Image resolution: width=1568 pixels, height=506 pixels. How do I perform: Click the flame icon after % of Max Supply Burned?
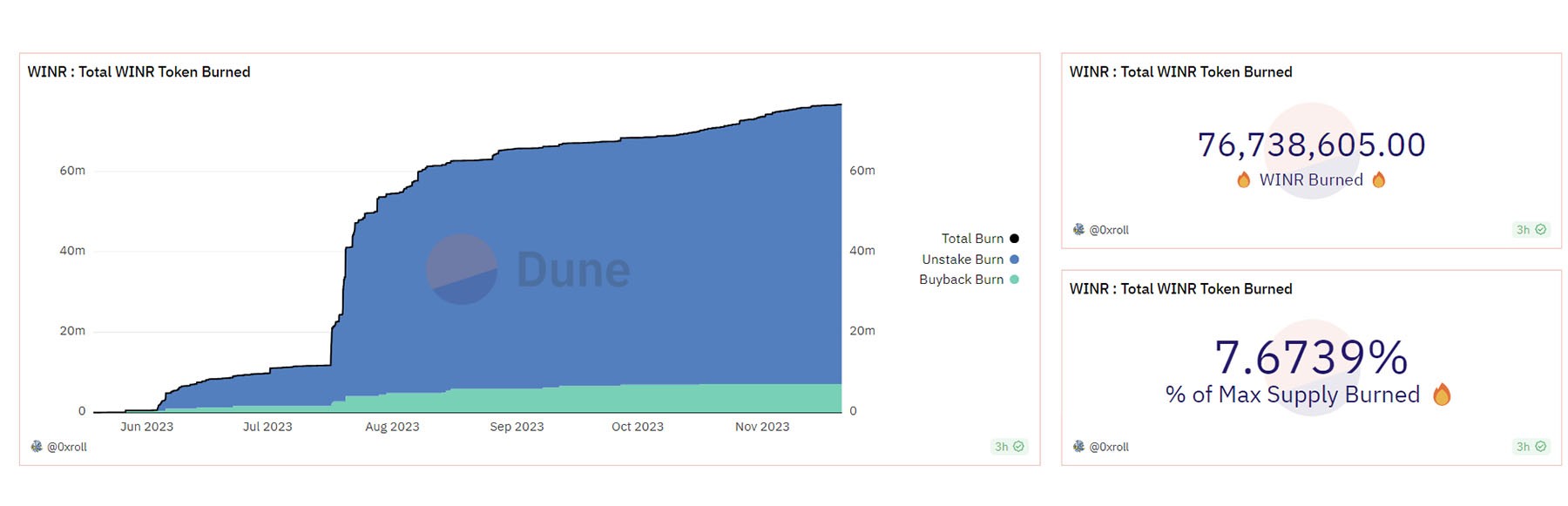1442,395
